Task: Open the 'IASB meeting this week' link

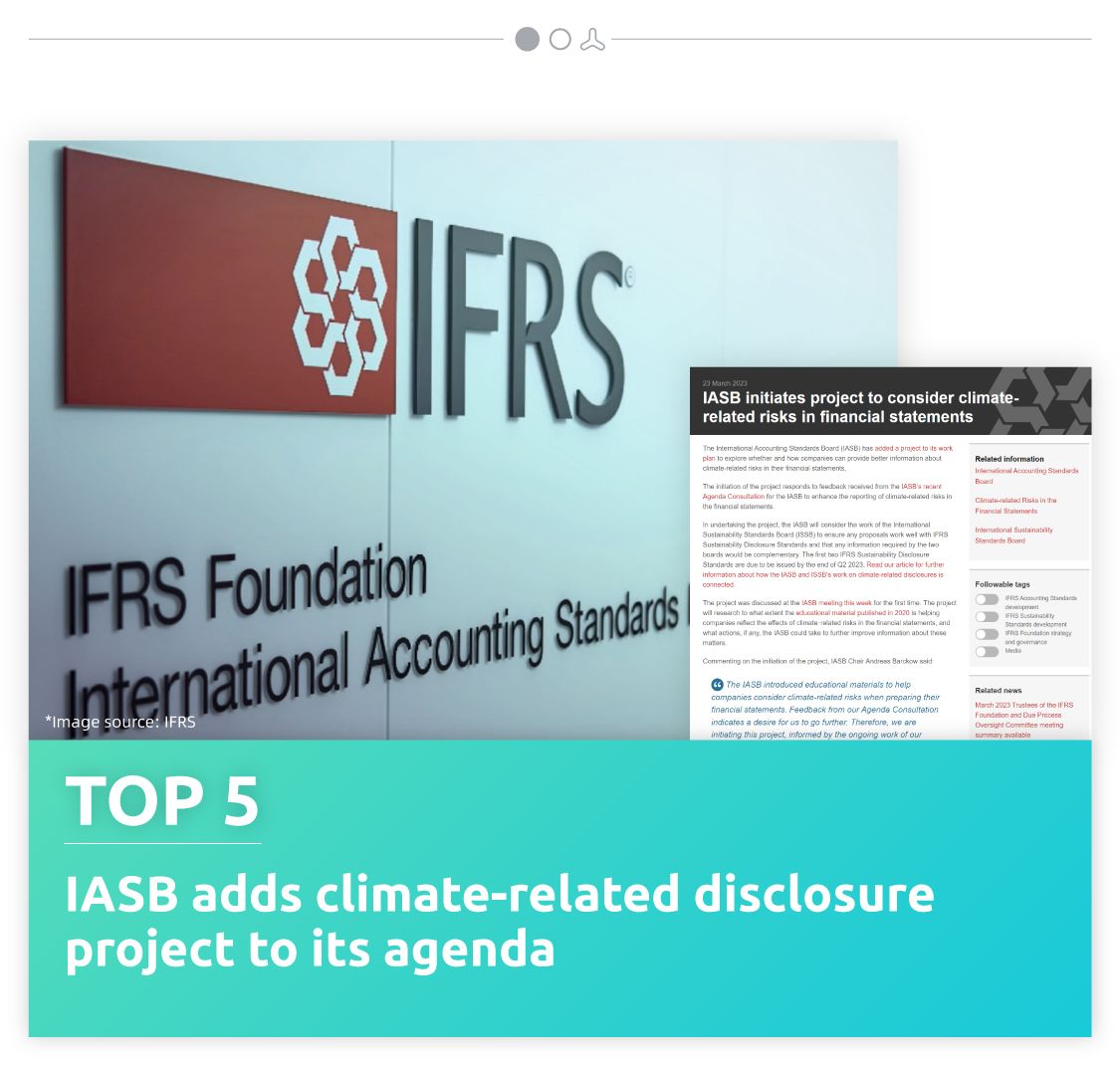Action: (x=836, y=602)
